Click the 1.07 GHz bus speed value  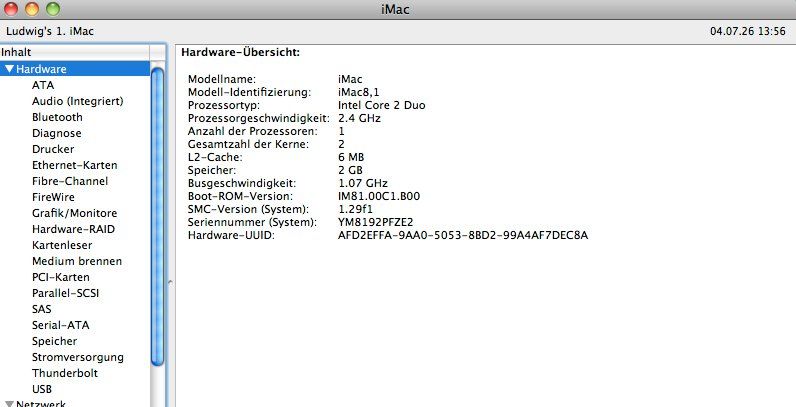point(363,183)
